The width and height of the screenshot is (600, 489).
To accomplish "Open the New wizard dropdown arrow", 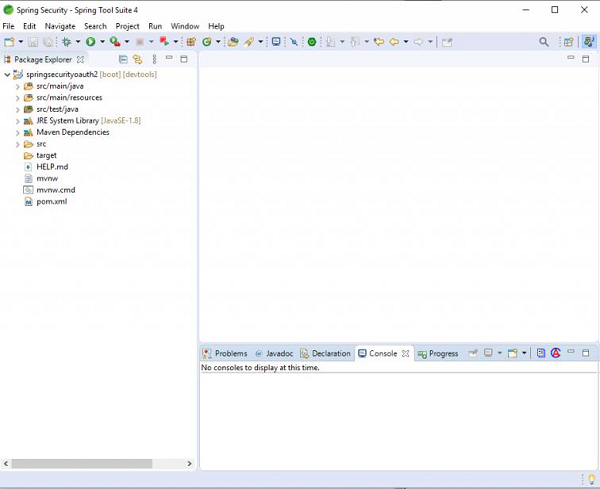I will 21,42.
